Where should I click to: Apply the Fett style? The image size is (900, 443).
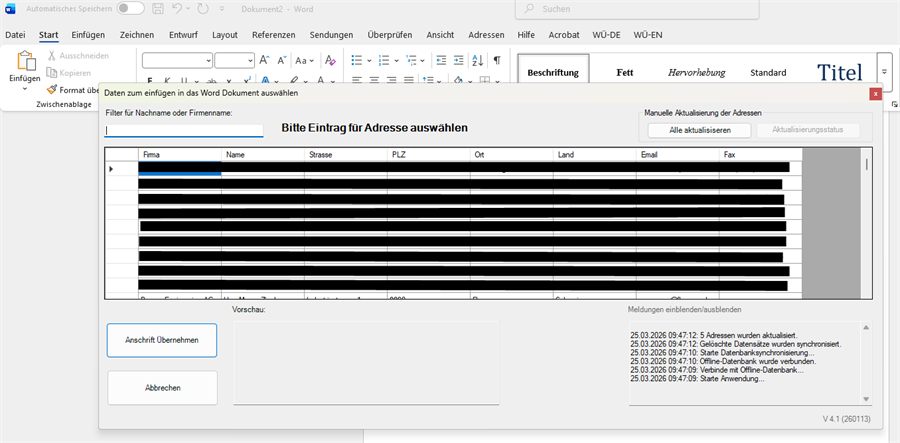(624, 73)
